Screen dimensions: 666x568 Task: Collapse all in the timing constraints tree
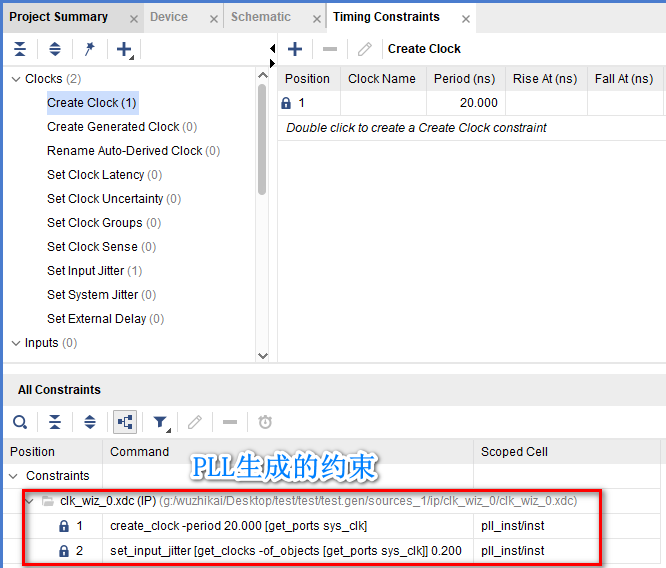[20, 49]
